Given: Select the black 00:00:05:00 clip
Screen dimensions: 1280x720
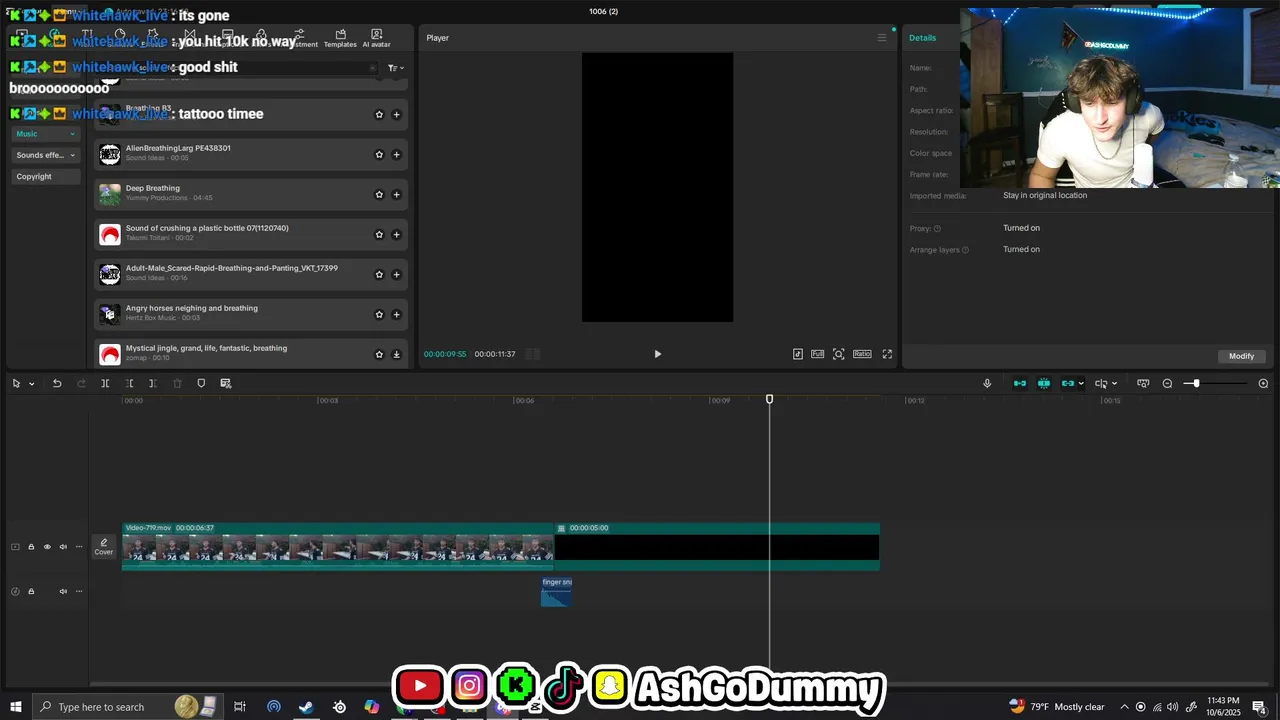Looking at the screenshot, I should point(717,547).
